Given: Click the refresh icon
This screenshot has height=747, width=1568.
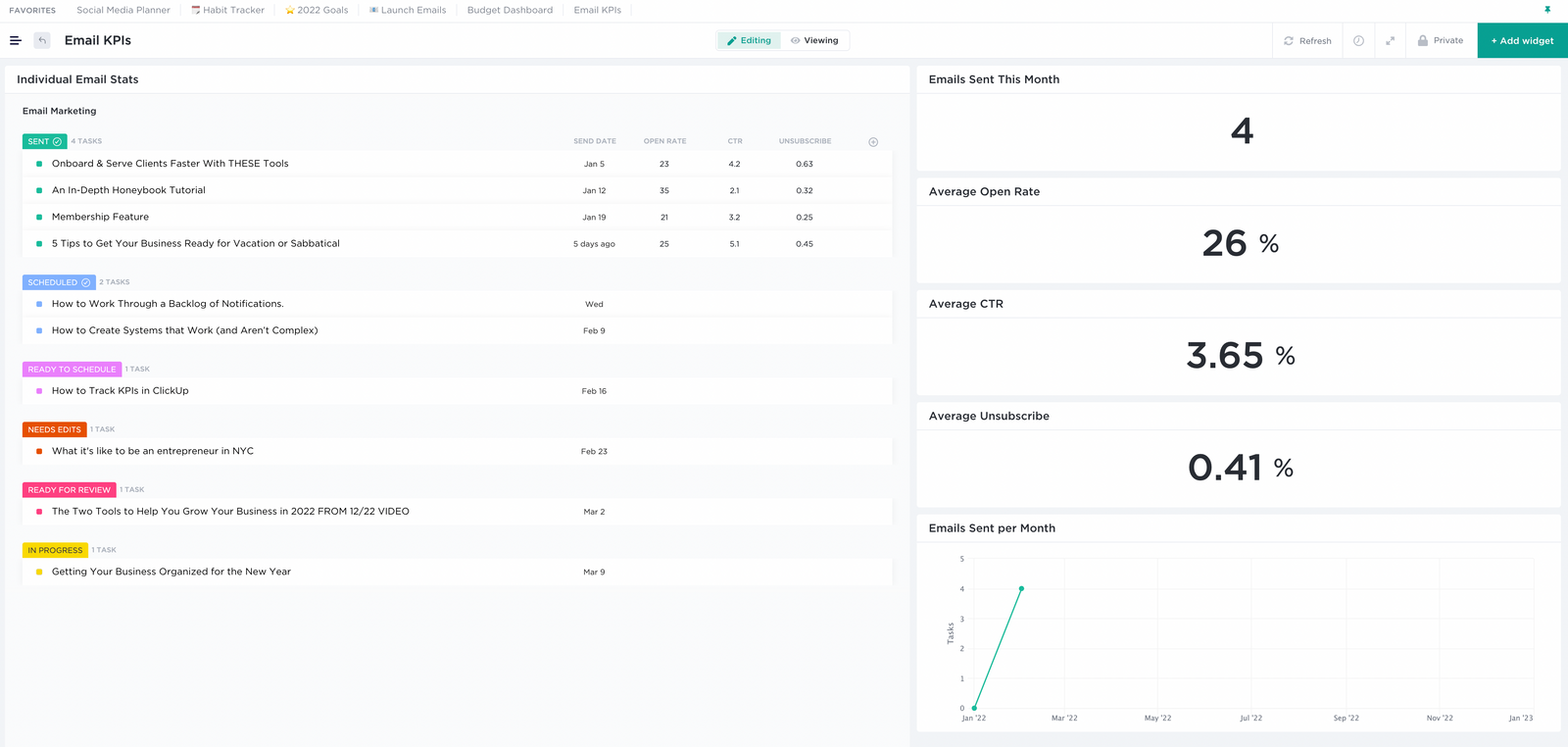Looking at the screenshot, I should click(1289, 40).
